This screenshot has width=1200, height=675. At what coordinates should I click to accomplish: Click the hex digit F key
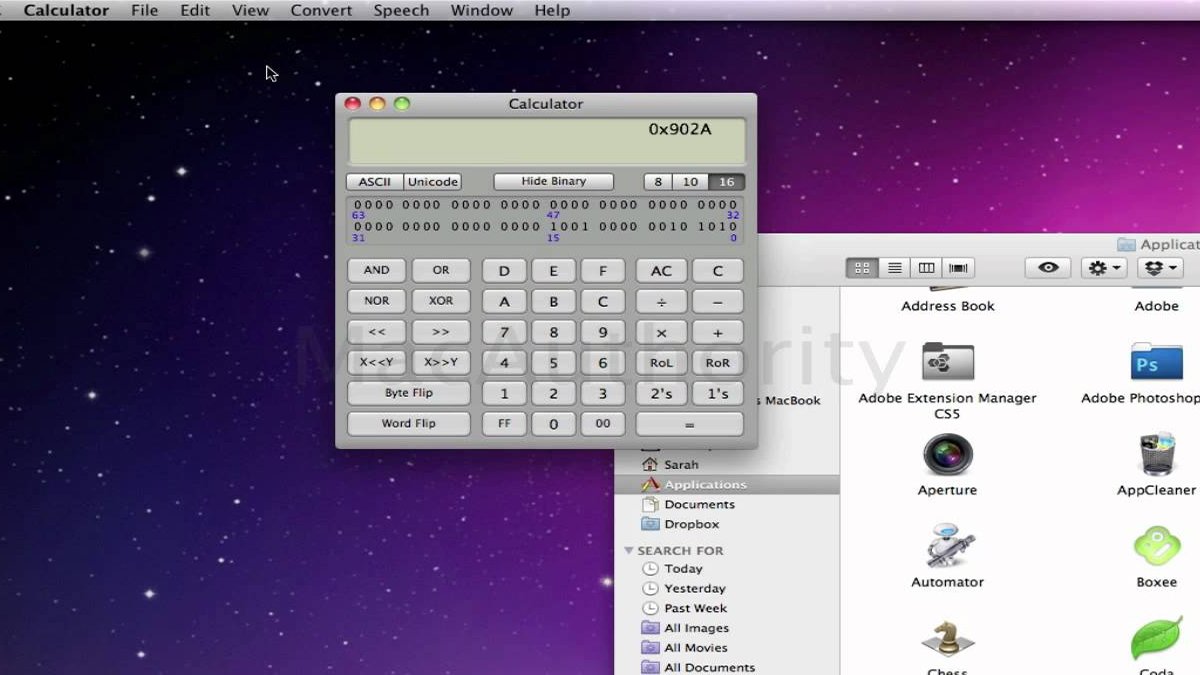(603, 271)
